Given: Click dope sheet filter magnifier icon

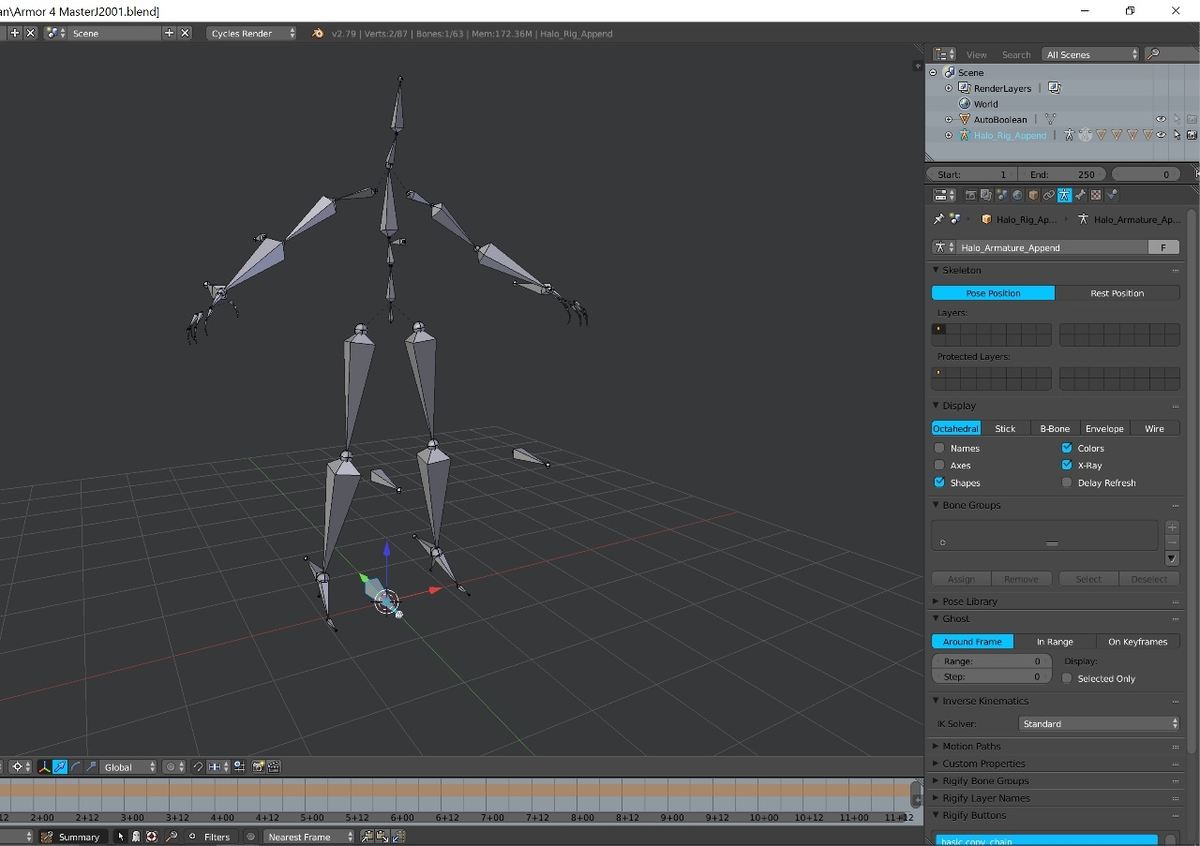Looking at the screenshot, I should (x=171, y=836).
